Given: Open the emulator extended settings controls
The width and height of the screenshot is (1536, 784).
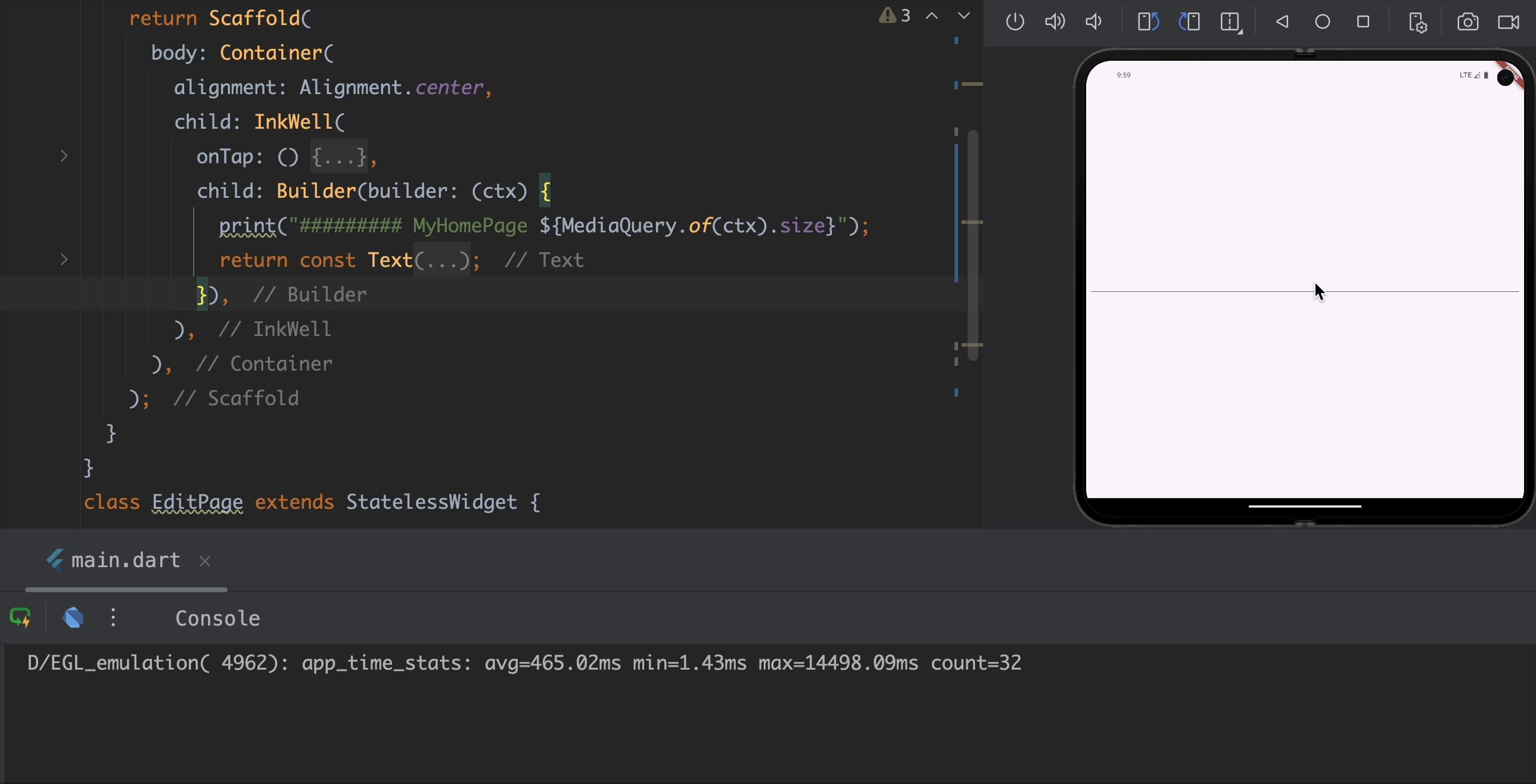Looking at the screenshot, I should tap(1417, 21).
